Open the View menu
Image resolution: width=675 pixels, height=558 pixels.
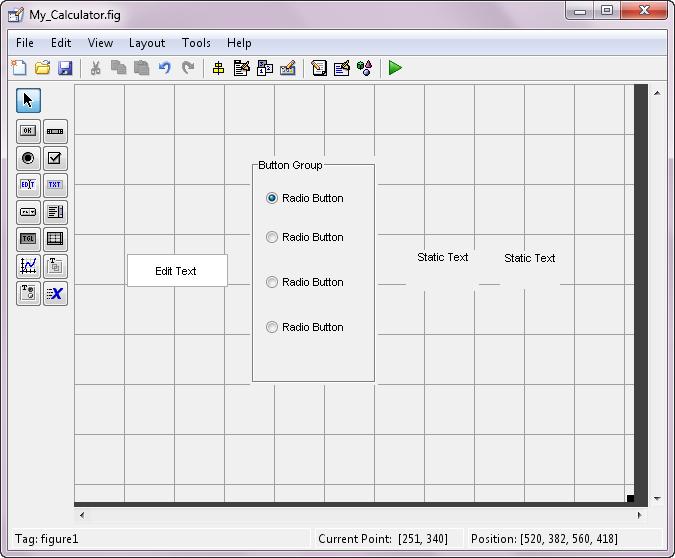[100, 43]
